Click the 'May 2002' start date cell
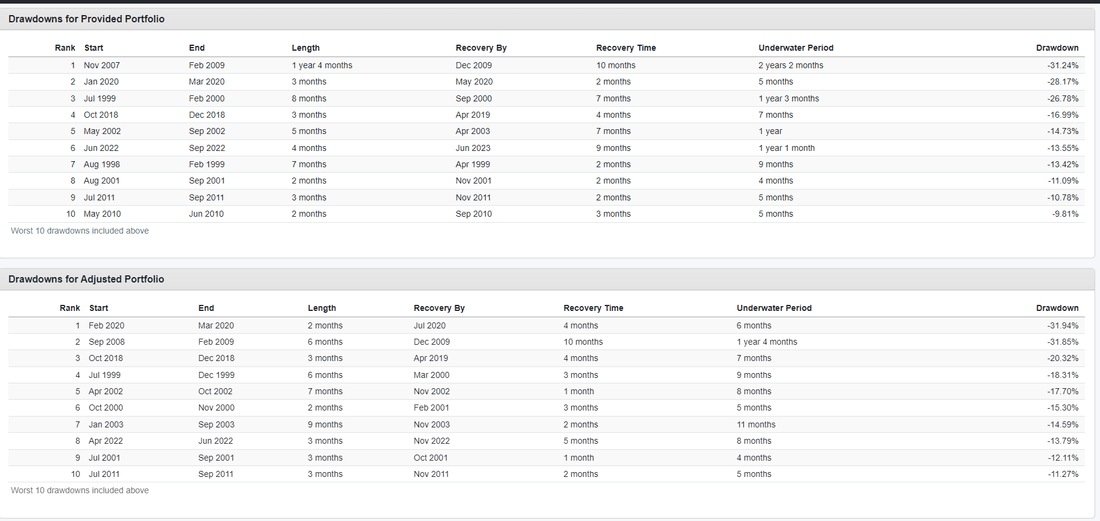The width and height of the screenshot is (1100, 521). tap(102, 131)
